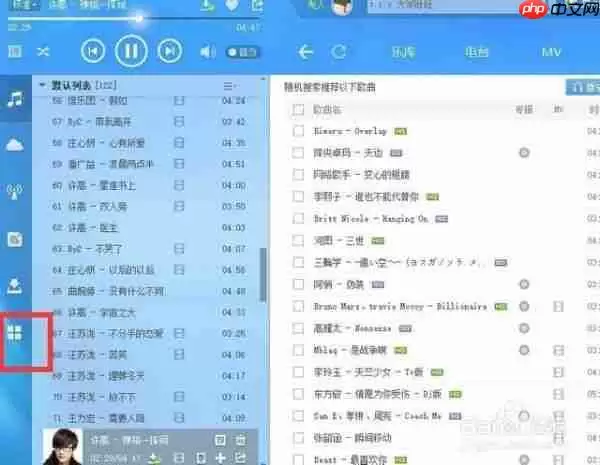Click accompaniment circle icon for 降央卓玛 - 天边
This screenshot has height=465, width=600.
[x=524, y=153]
